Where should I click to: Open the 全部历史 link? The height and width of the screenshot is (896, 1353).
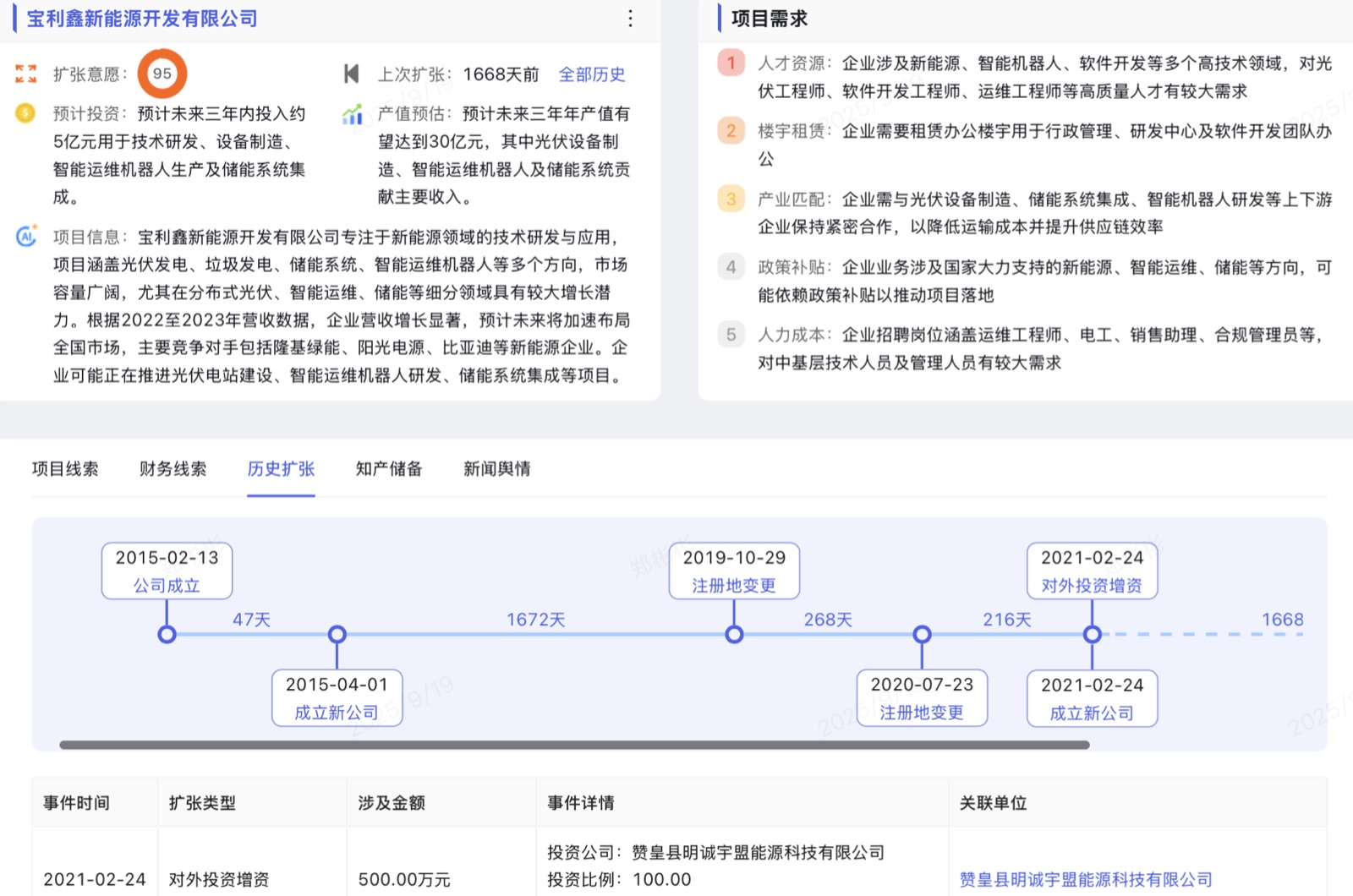pyautogui.click(x=592, y=74)
